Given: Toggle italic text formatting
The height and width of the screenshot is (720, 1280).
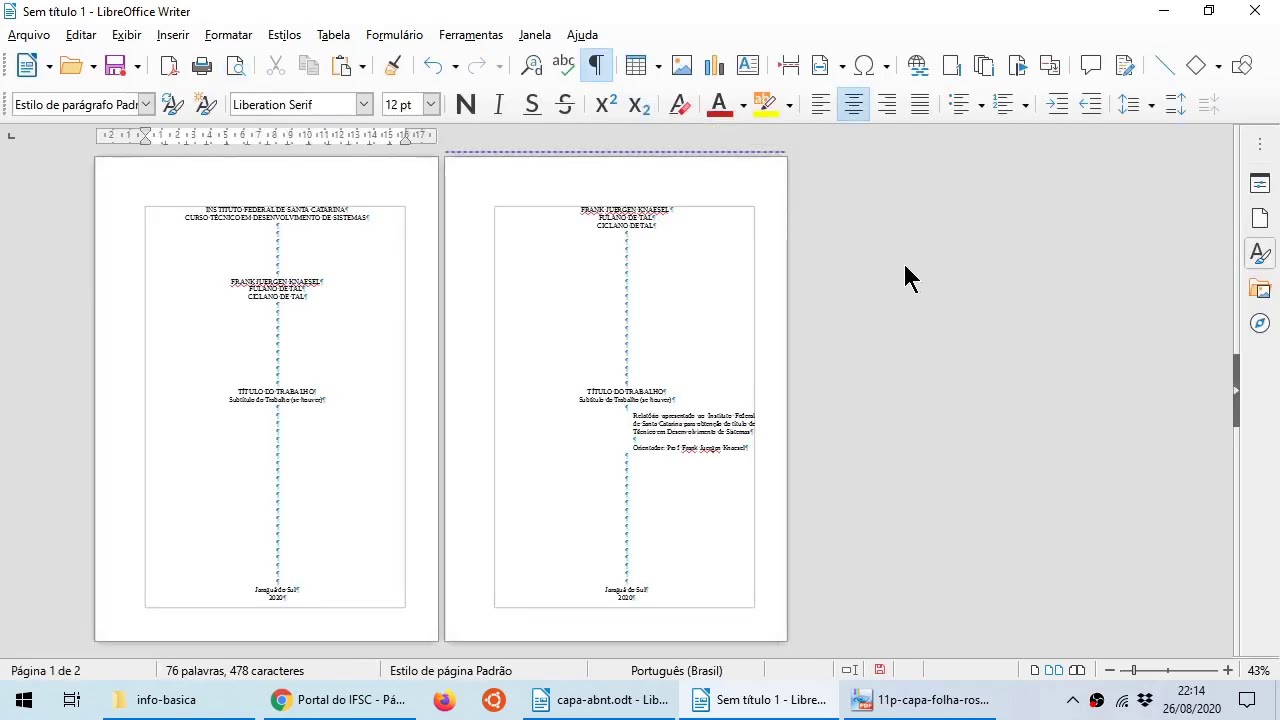Looking at the screenshot, I should click(498, 105).
